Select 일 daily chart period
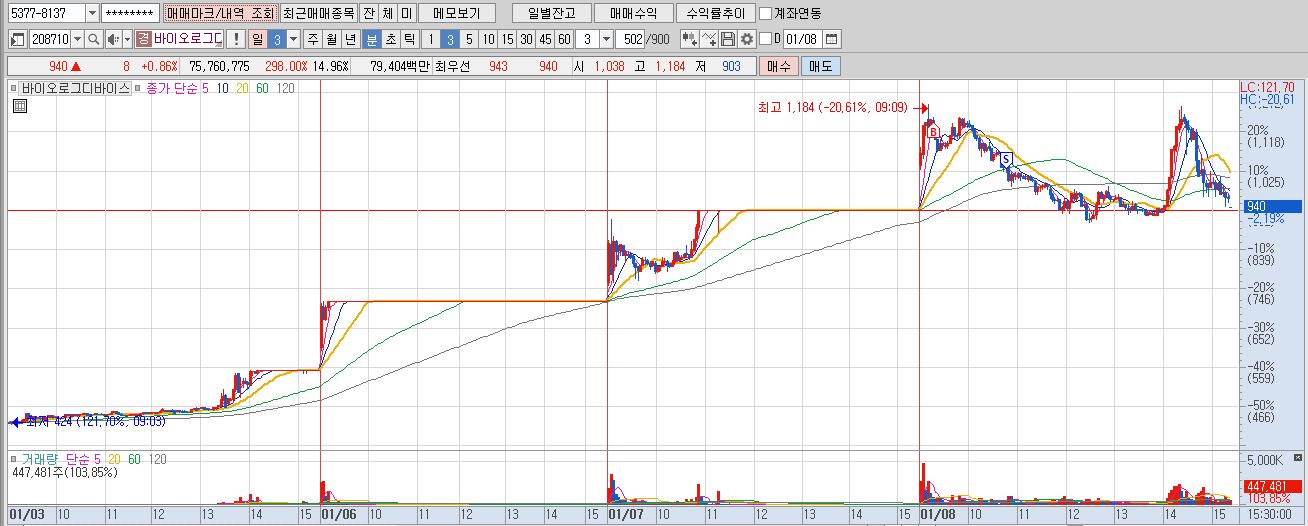 click(x=257, y=39)
